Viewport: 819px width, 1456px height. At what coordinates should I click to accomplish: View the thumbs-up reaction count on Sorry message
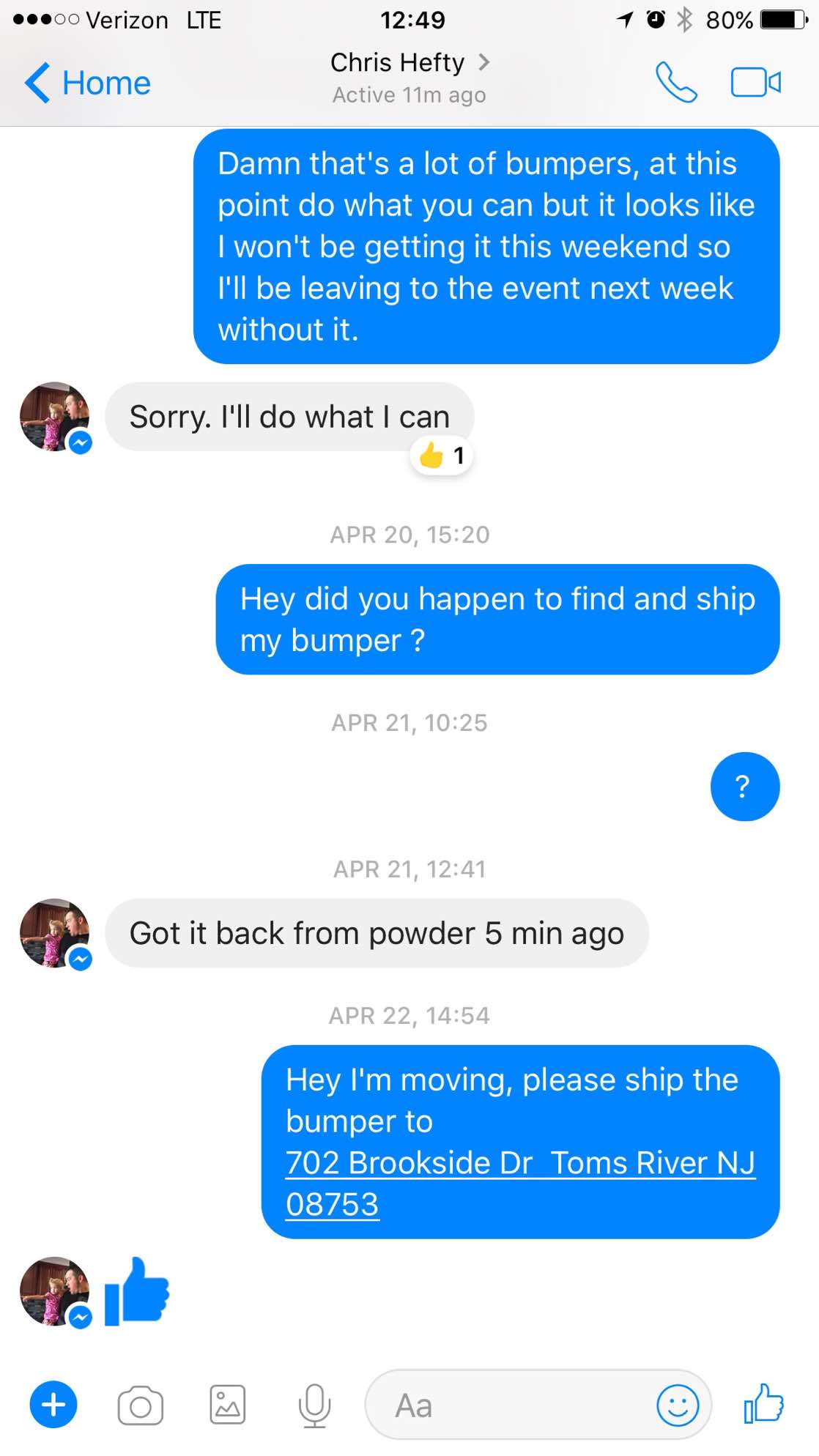click(441, 456)
